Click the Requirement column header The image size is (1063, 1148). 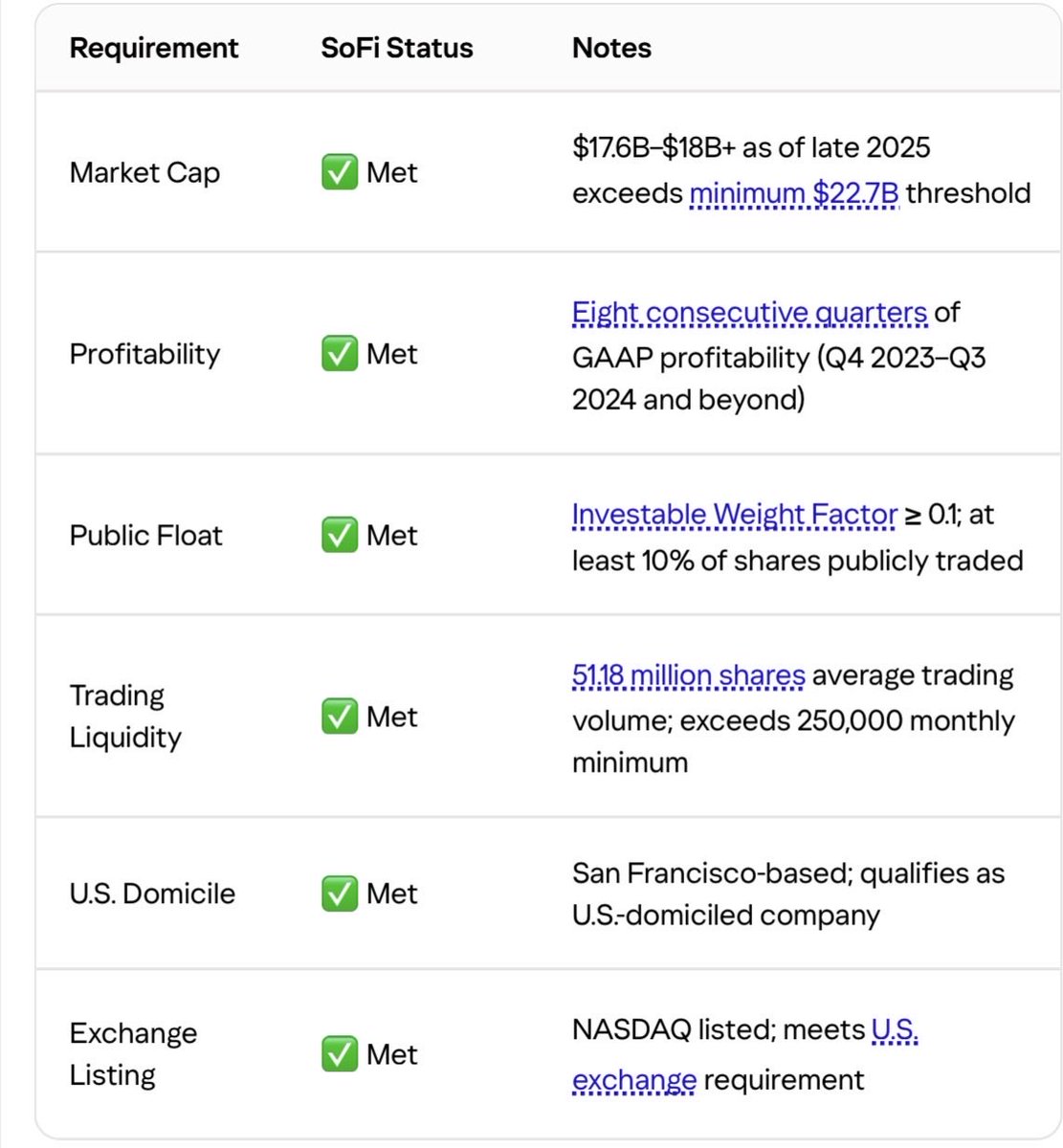point(154,48)
